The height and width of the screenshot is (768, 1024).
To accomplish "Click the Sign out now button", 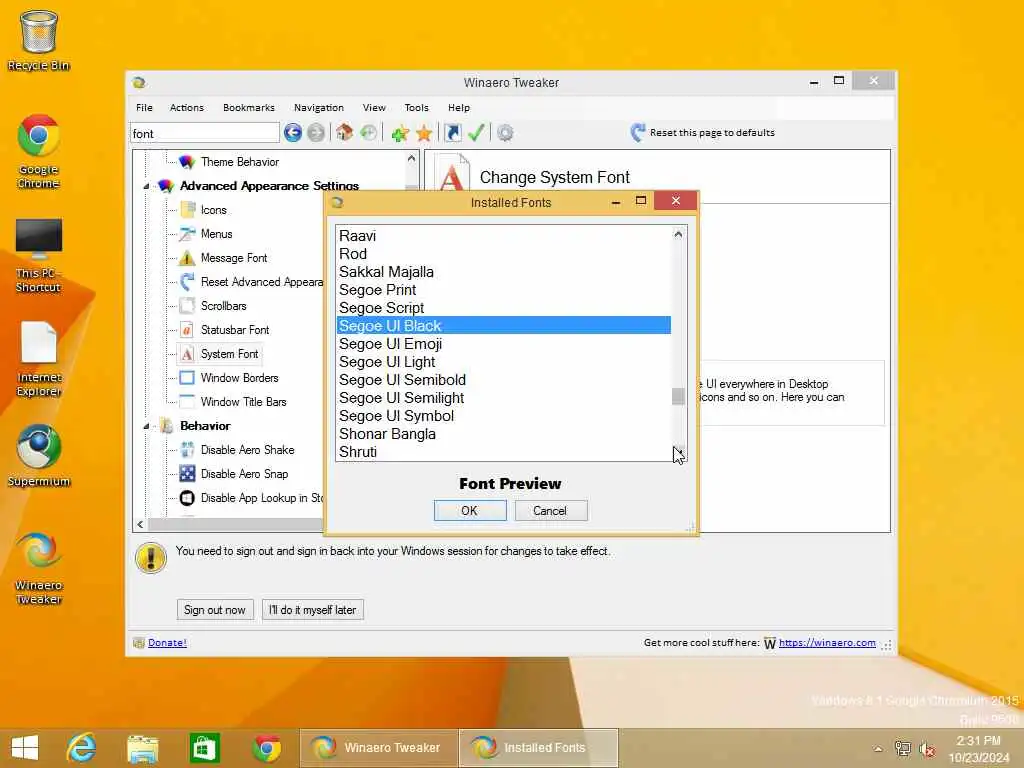I will 215,610.
